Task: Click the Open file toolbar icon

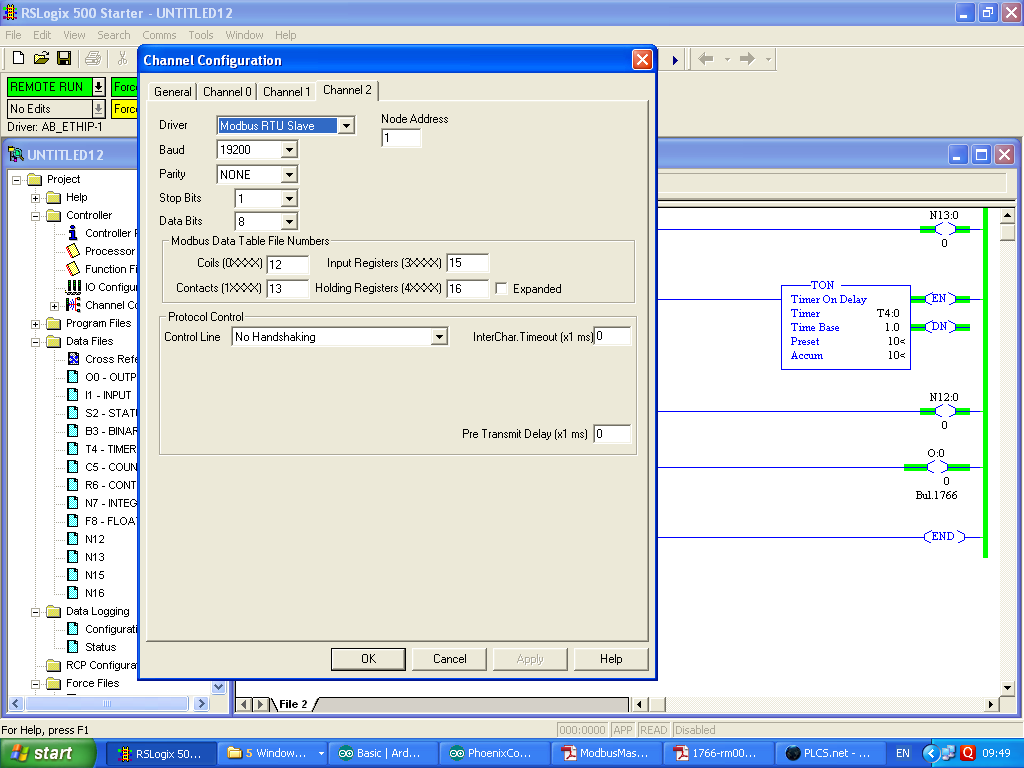Action: [x=41, y=58]
